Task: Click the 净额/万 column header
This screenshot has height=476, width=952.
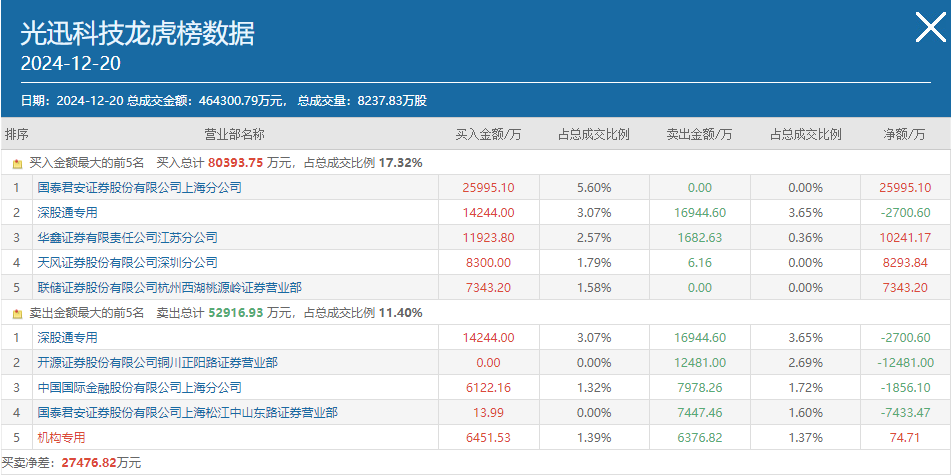Action: pyautogui.click(x=905, y=135)
